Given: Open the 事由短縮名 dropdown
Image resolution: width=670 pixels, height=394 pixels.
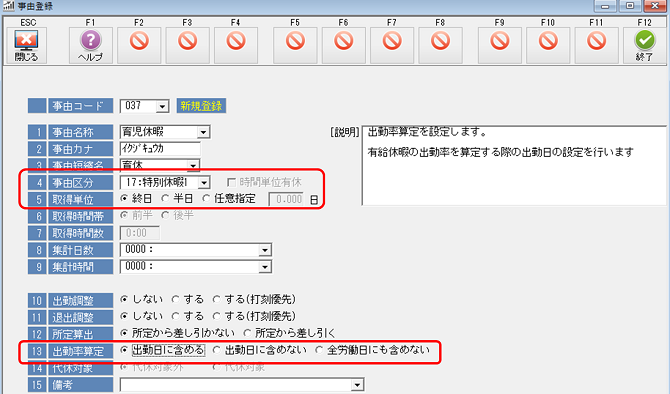Looking at the screenshot, I should [x=194, y=165].
